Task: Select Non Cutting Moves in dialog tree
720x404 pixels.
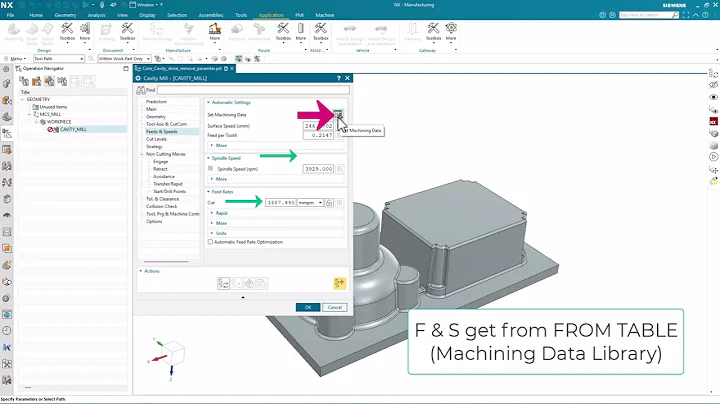Action: (166, 154)
